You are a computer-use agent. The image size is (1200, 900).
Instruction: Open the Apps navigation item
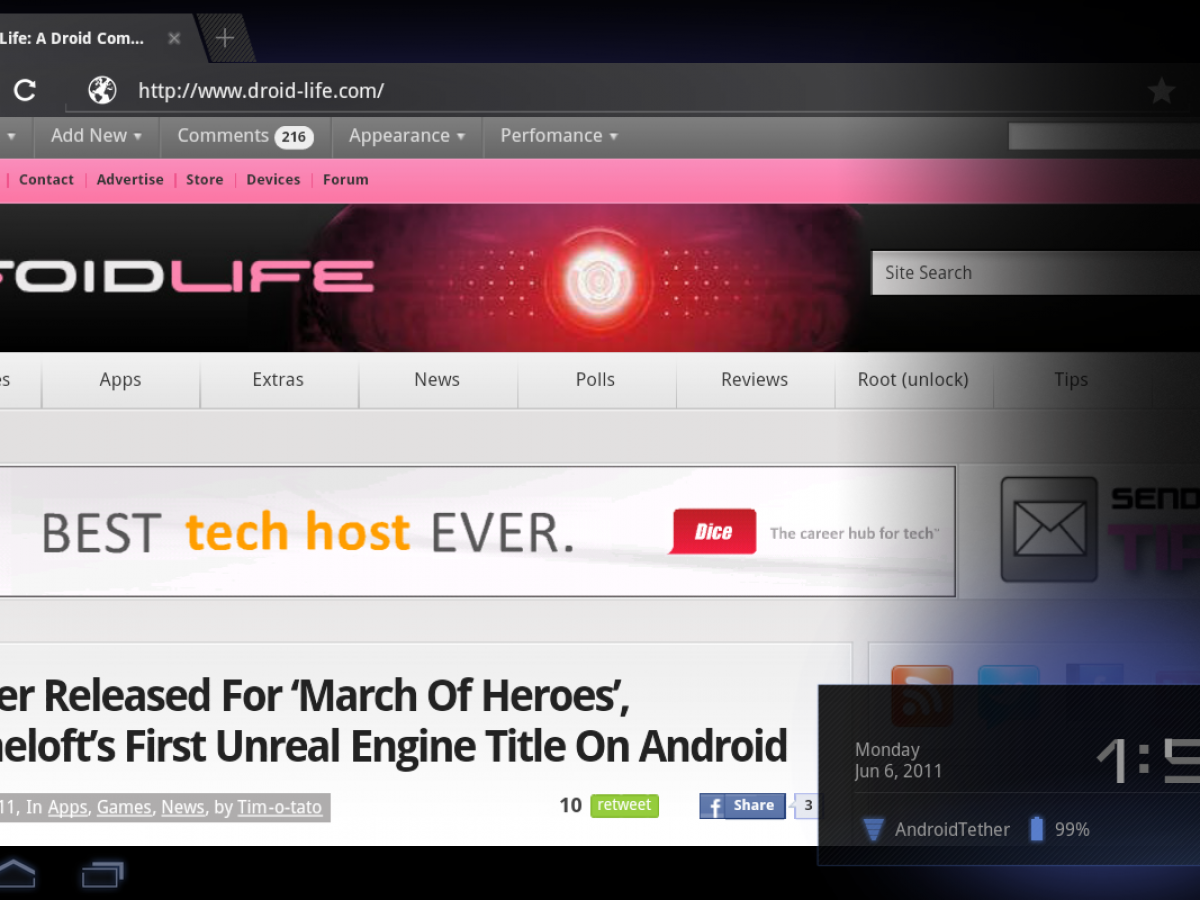click(x=120, y=380)
